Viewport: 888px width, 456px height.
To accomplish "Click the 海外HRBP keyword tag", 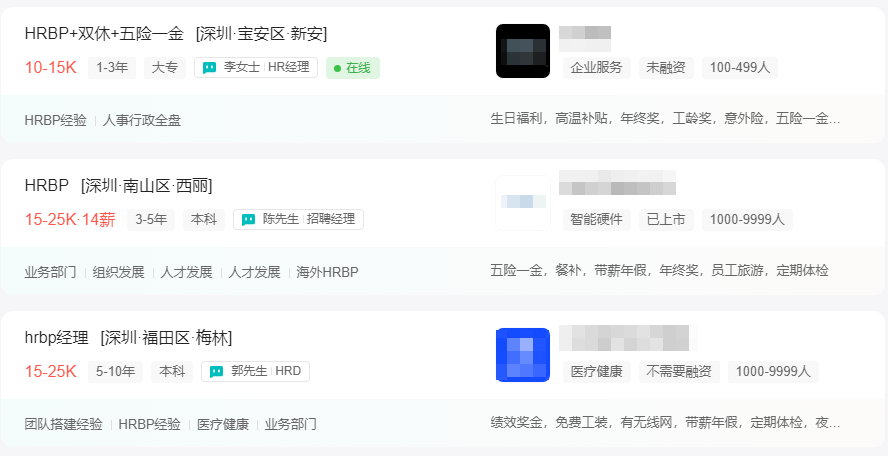I will pos(327,272).
